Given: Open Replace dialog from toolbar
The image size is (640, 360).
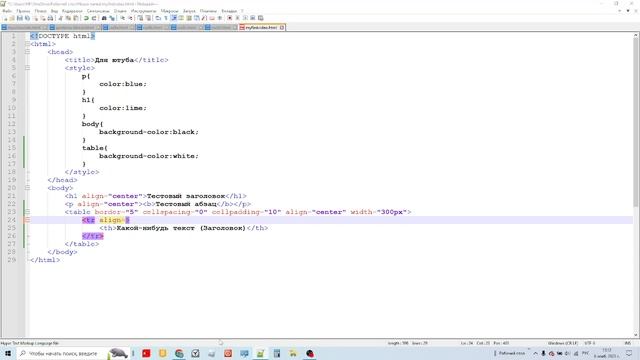Looking at the screenshot, I should click(x=112, y=18).
